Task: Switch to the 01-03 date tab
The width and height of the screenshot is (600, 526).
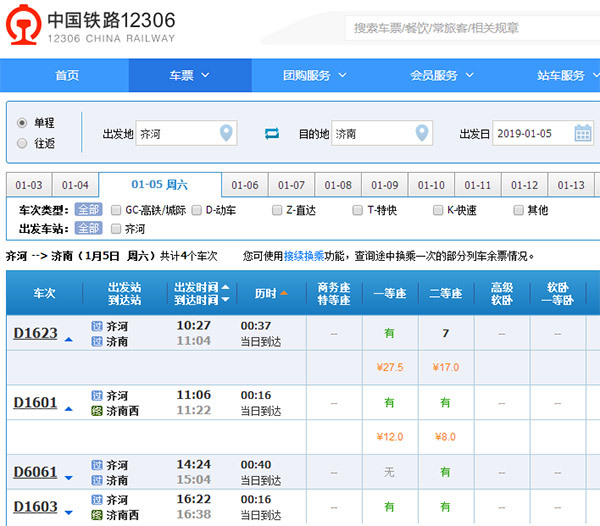Action: pyautogui.click(x=29, y=185)
